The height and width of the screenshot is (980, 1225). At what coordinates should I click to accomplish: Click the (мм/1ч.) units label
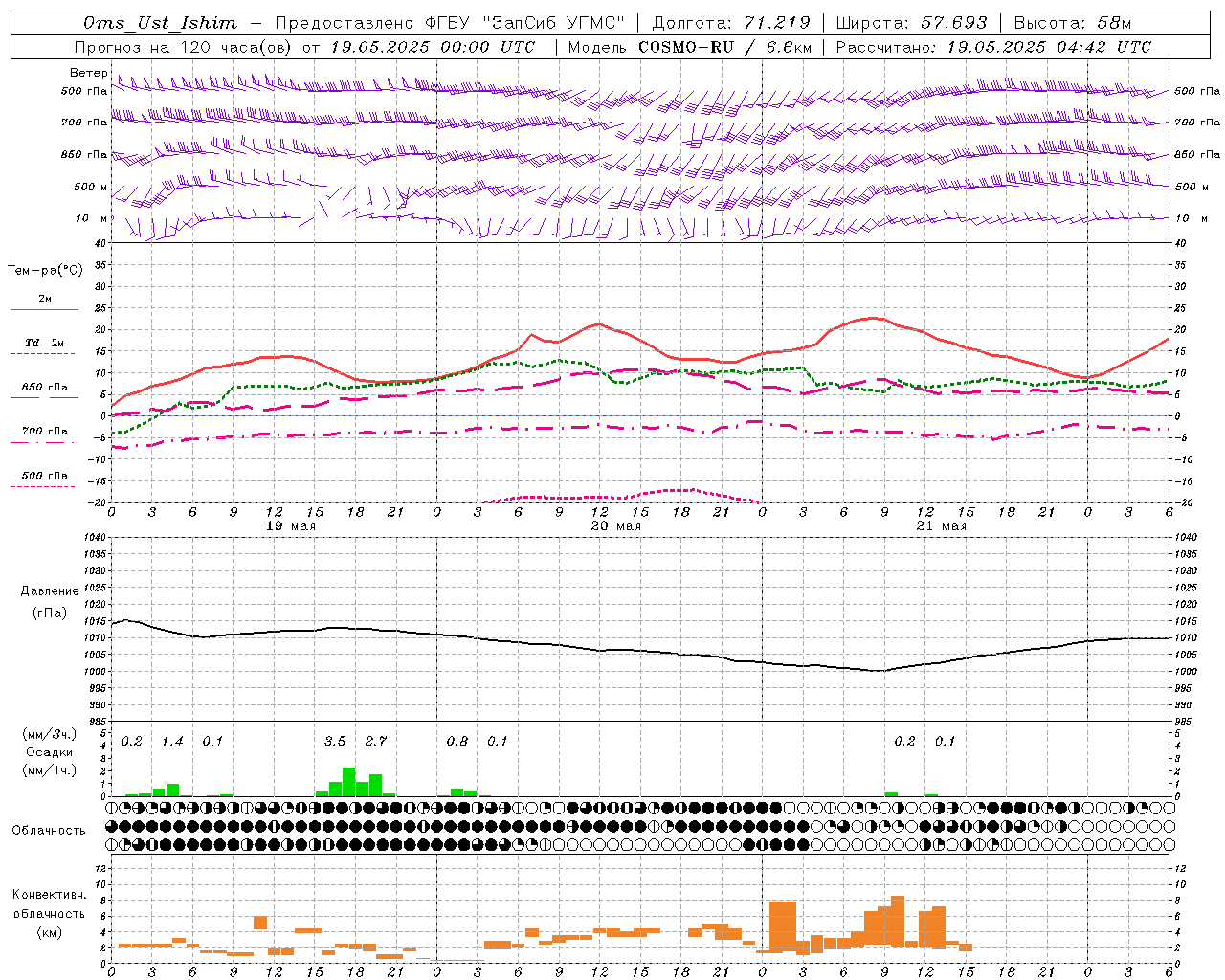(x=50, y=770)
